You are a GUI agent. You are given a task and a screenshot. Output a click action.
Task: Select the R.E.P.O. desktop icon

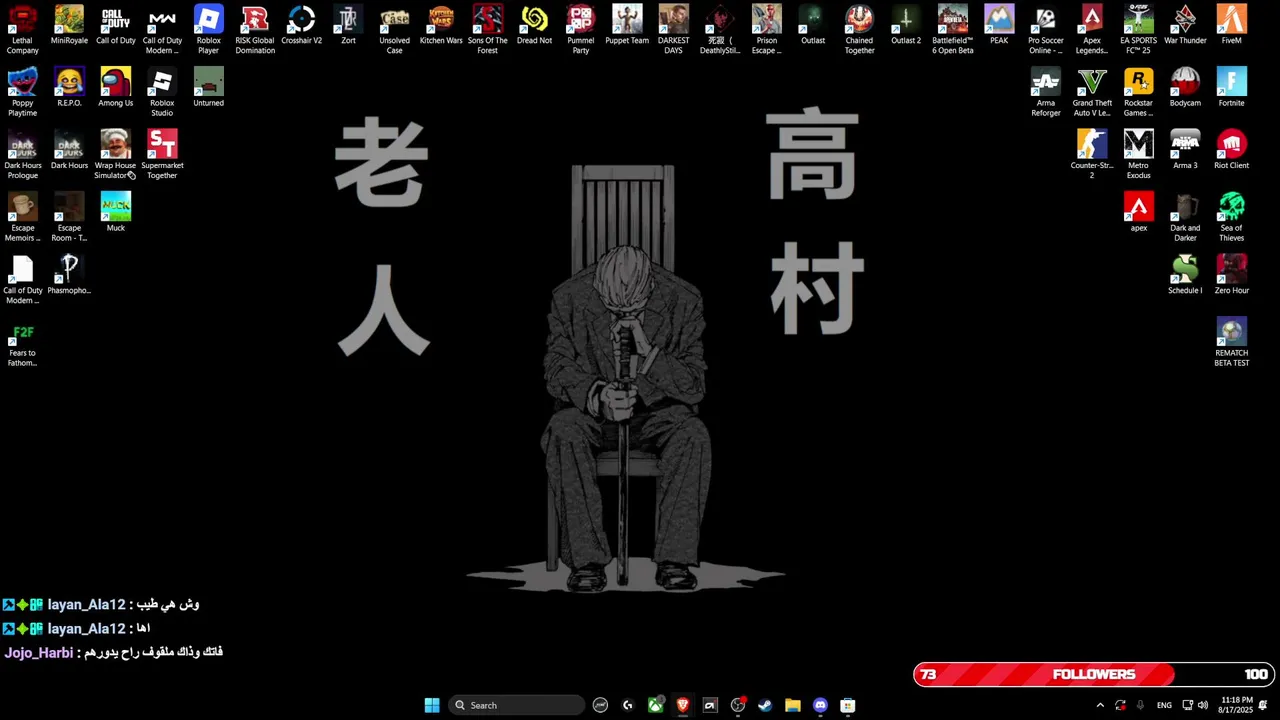pos(69,87)
